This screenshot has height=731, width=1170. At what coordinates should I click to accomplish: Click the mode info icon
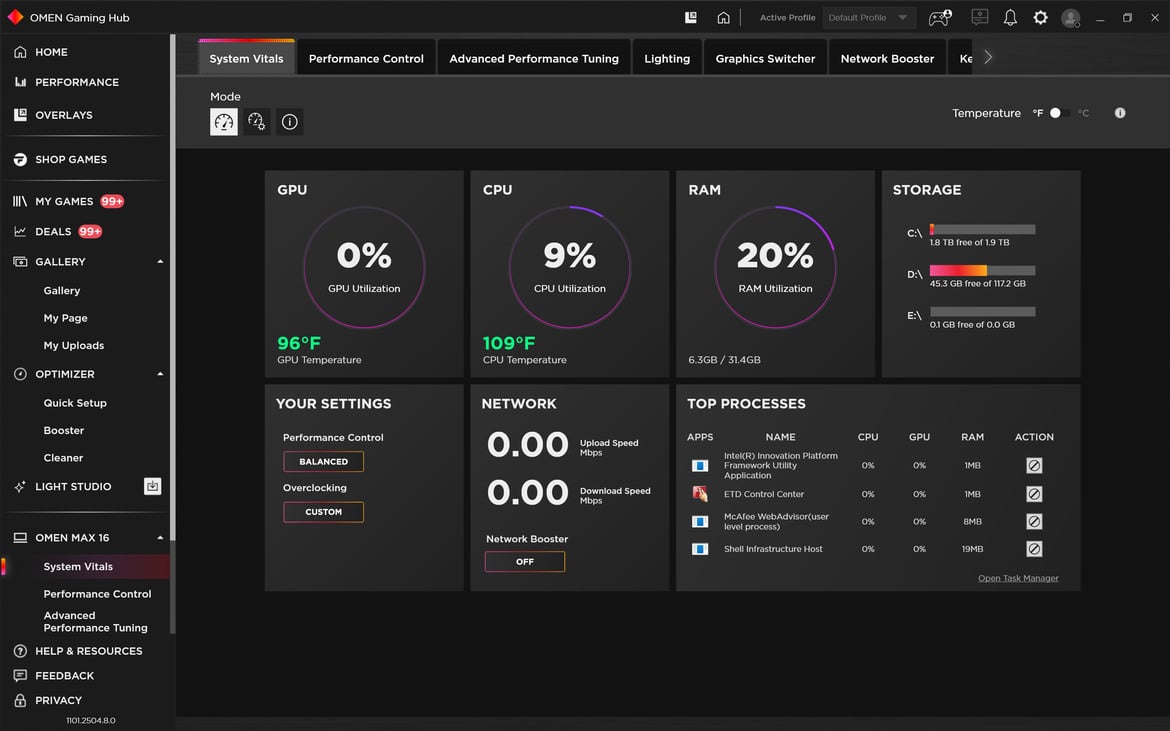pos(290,122)
